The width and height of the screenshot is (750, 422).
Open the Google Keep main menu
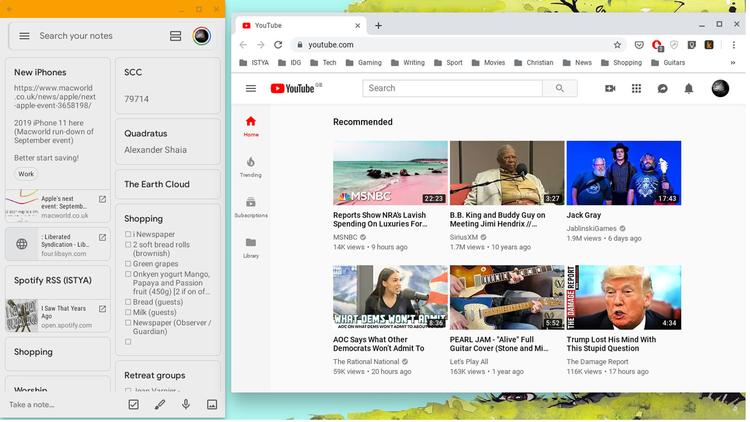[x=24, y=36]
